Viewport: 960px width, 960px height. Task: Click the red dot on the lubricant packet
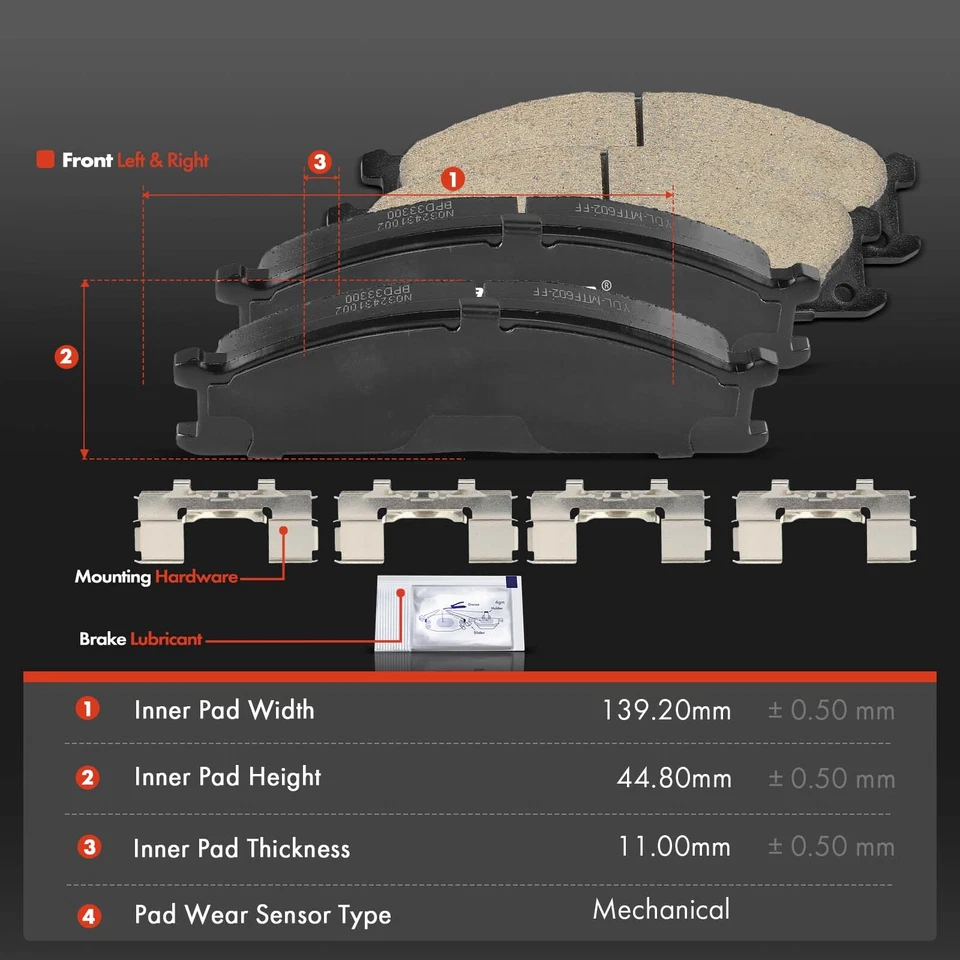(x=401, y=593)
